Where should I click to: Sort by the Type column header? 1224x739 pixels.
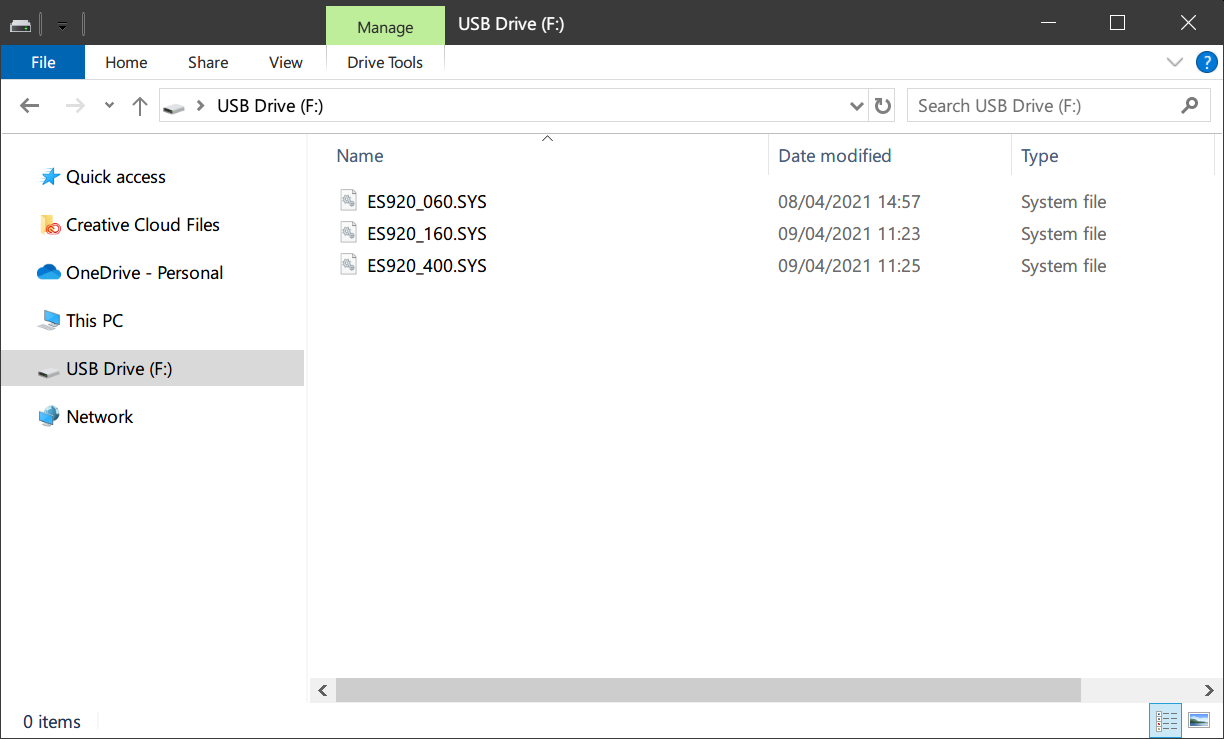click(1040, 156)
